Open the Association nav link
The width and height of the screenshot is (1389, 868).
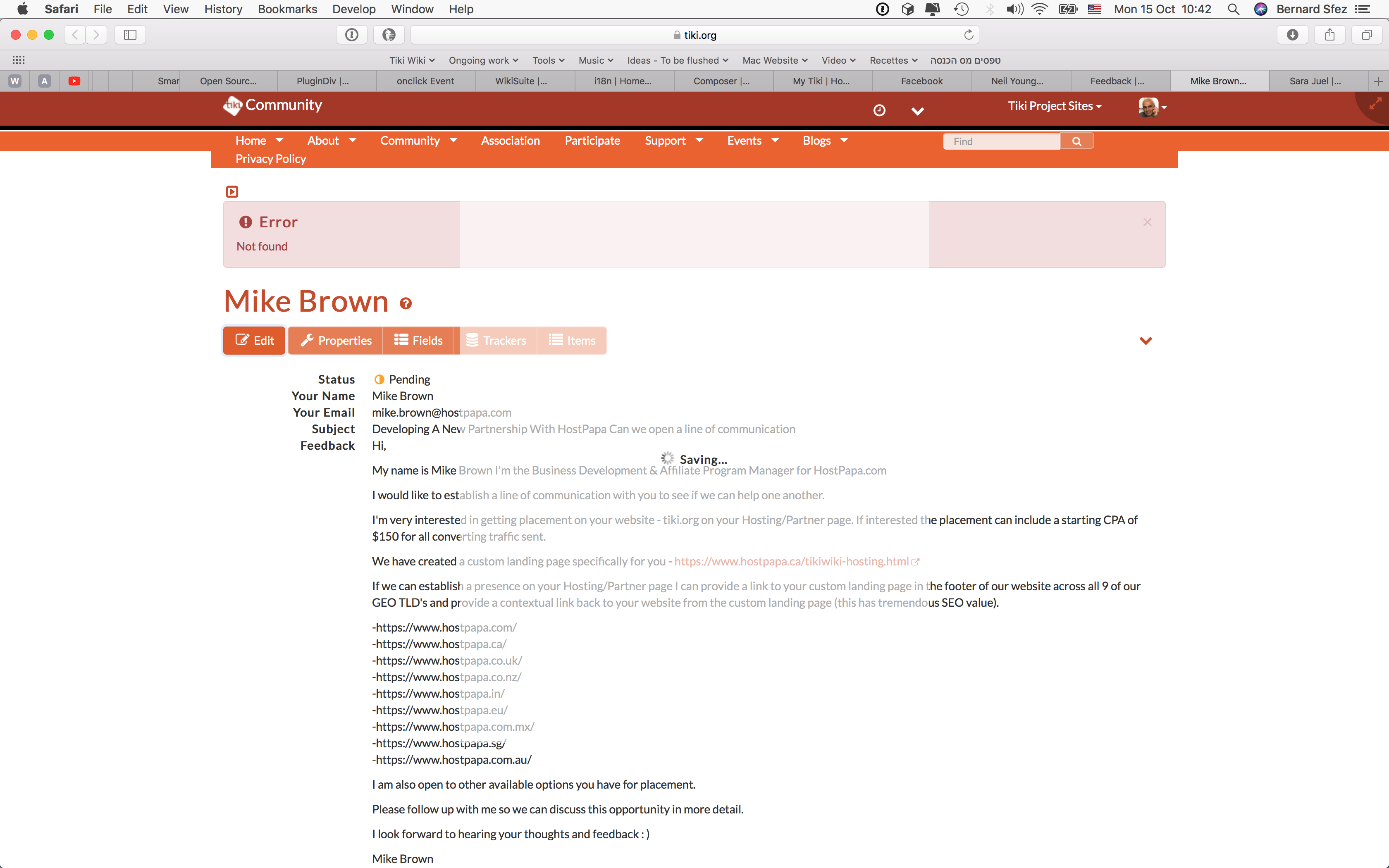click(510, 141)
